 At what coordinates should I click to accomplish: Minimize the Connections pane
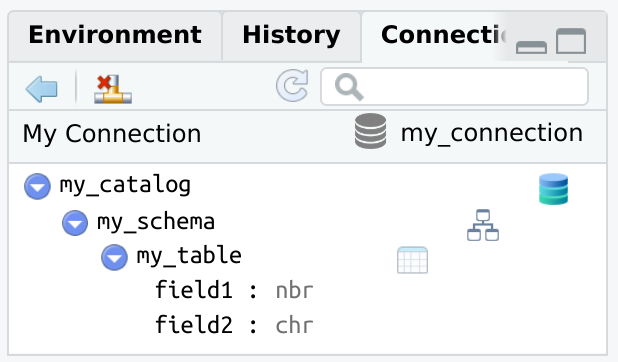pyautogui.click(x=531, y=47)
